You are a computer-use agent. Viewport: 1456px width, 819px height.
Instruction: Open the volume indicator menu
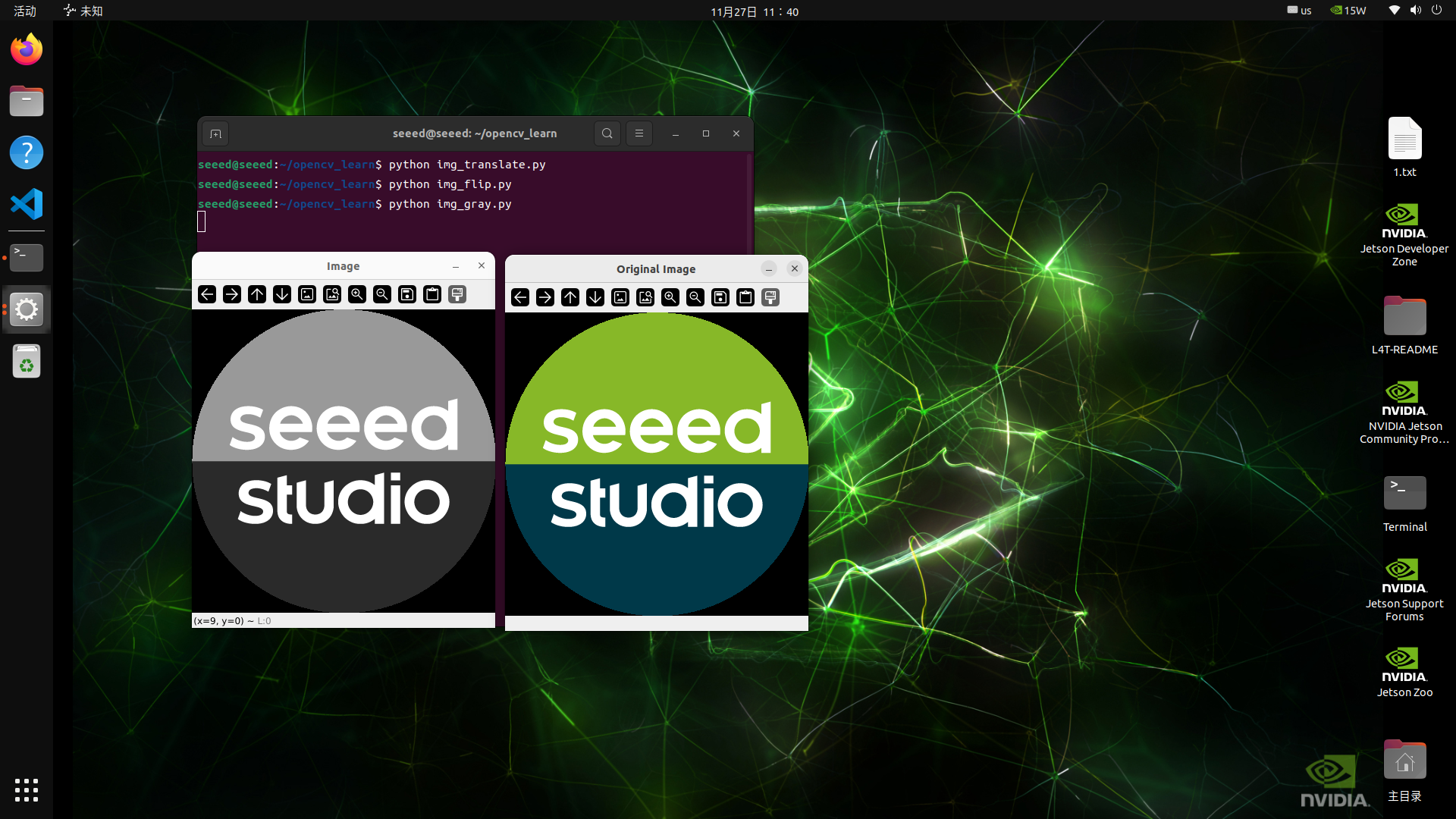point(1415,11)
